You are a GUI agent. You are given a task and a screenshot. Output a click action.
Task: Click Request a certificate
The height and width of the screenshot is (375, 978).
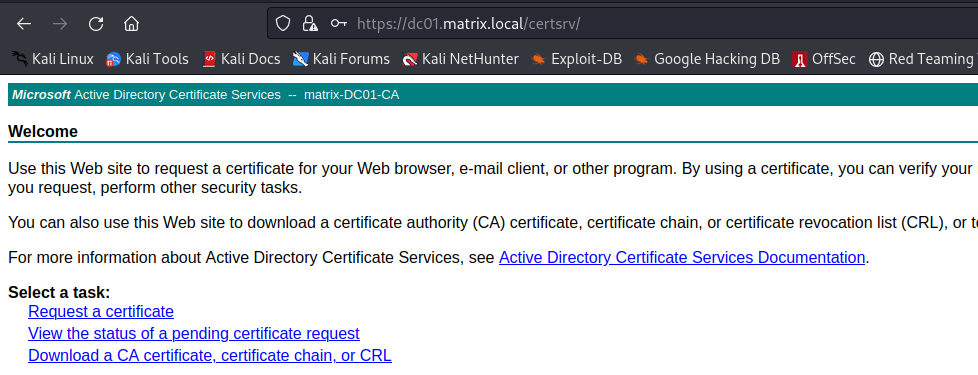tap(101, 311)
